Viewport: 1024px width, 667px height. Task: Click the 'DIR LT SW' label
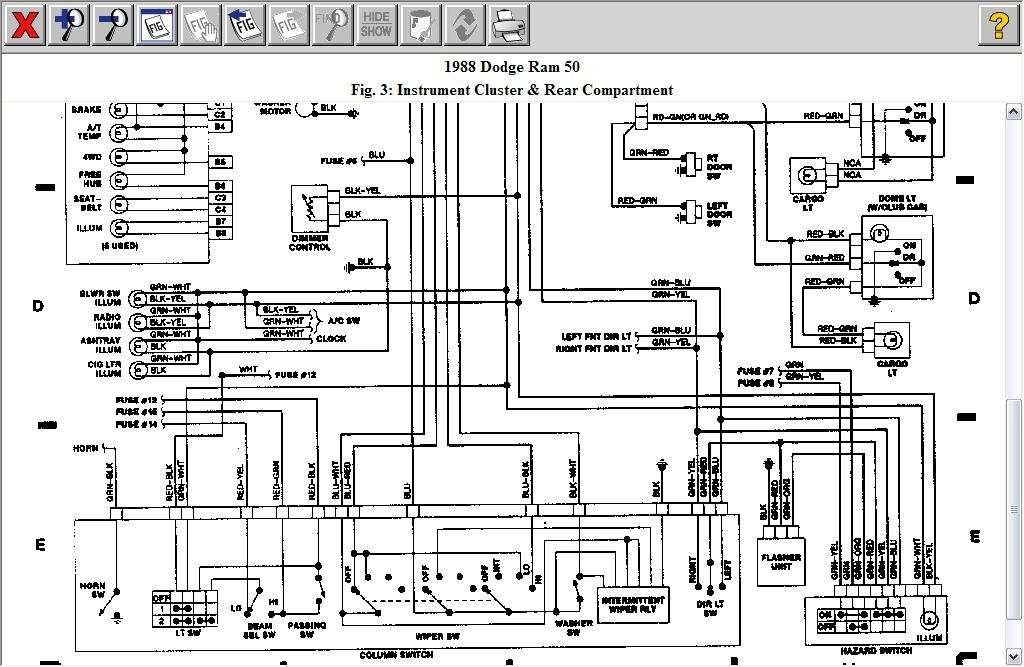point(711,608)
